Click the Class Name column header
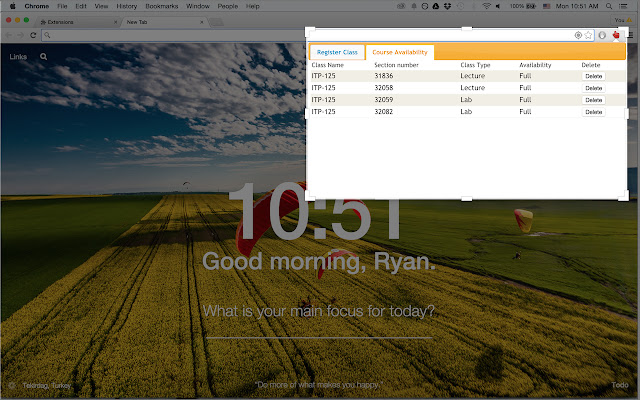 (x=328, y=65)
